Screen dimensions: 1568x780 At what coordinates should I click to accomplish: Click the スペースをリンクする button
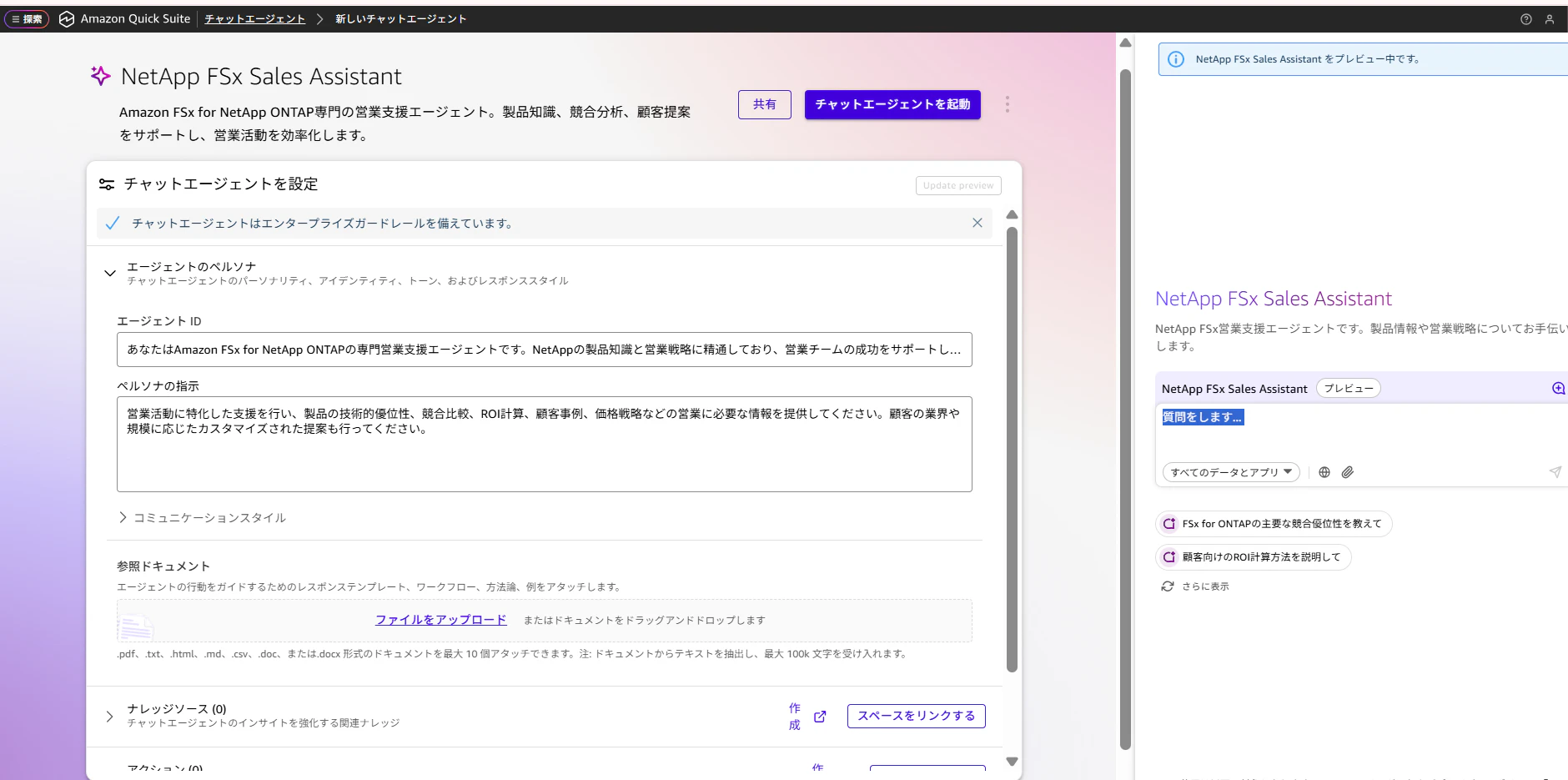[916, 716]
